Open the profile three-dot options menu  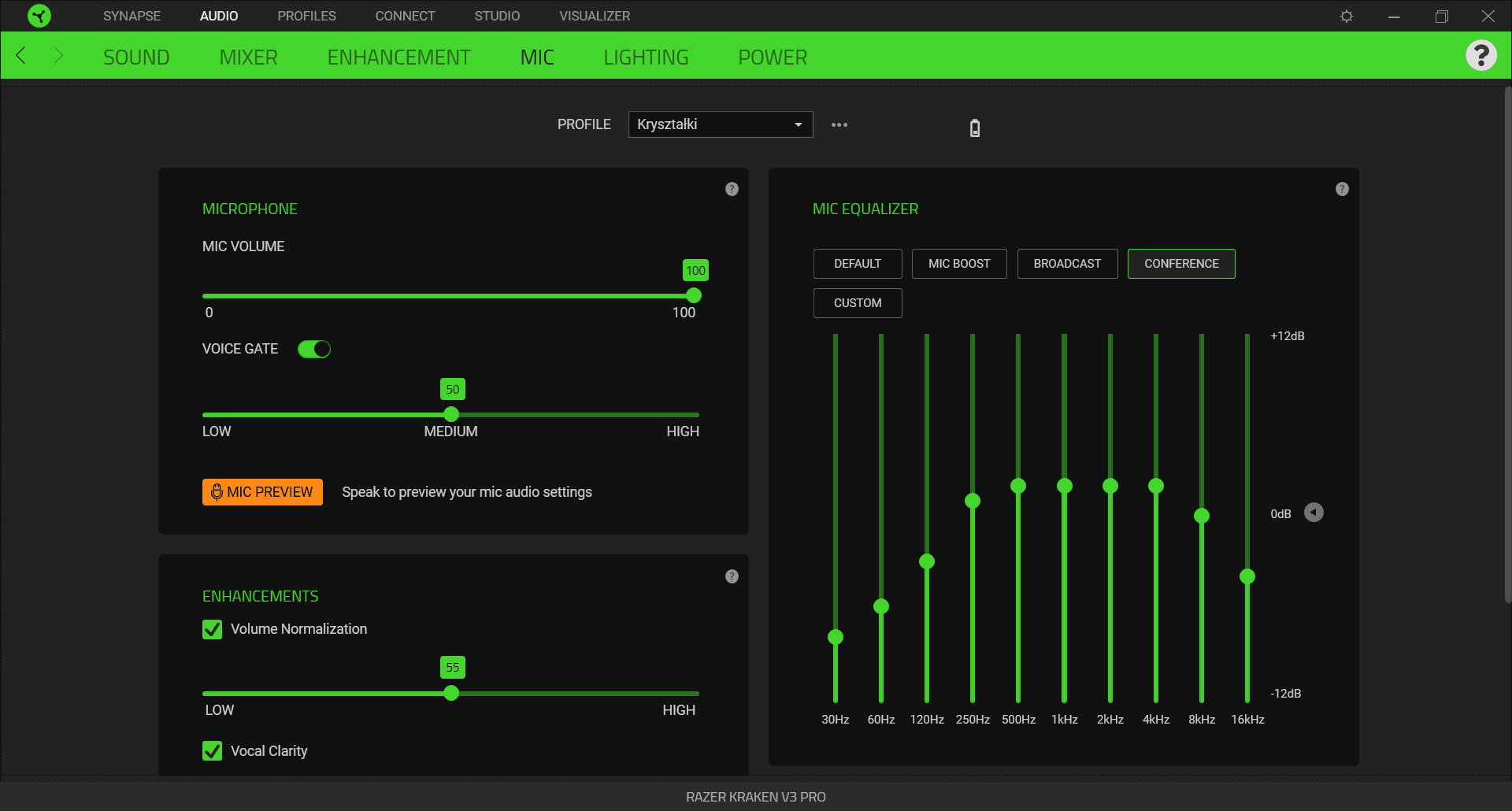pos(839,125)
